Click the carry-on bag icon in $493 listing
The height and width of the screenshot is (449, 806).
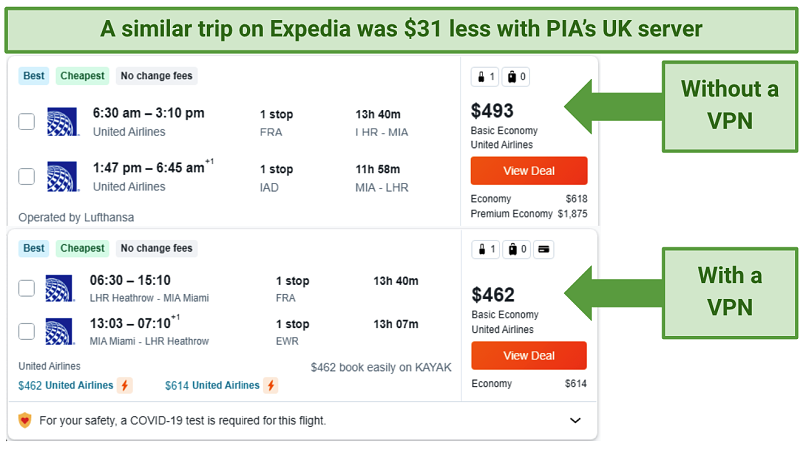481,77
